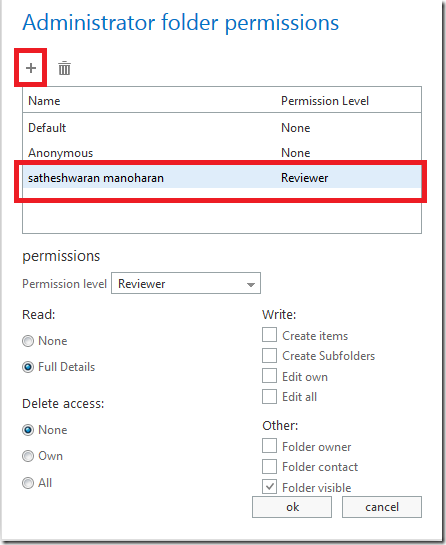Set Read access to None
Screen dimensions: 446x545
click(x=28, y=341)
